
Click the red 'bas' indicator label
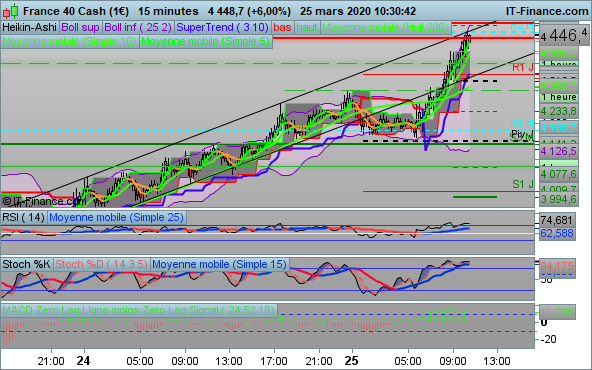coord(282,27)
